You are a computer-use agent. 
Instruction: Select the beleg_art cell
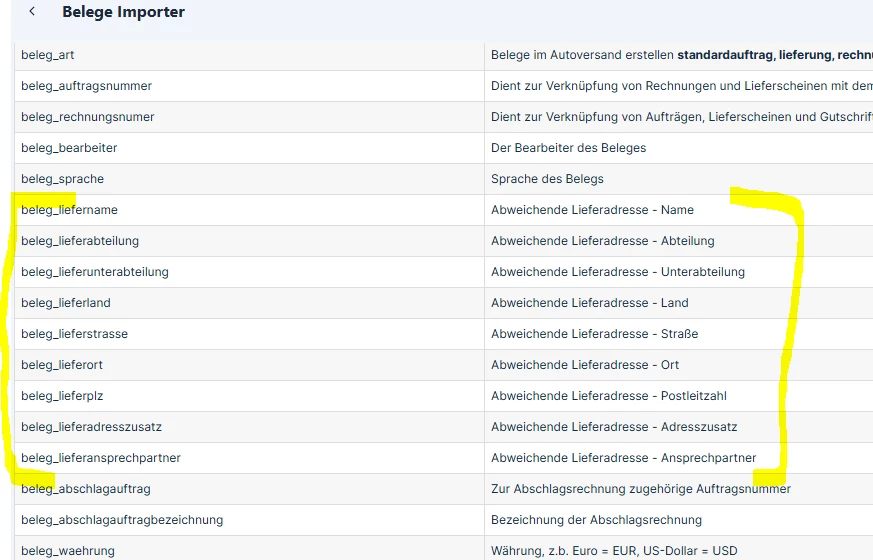pos(249,55)
